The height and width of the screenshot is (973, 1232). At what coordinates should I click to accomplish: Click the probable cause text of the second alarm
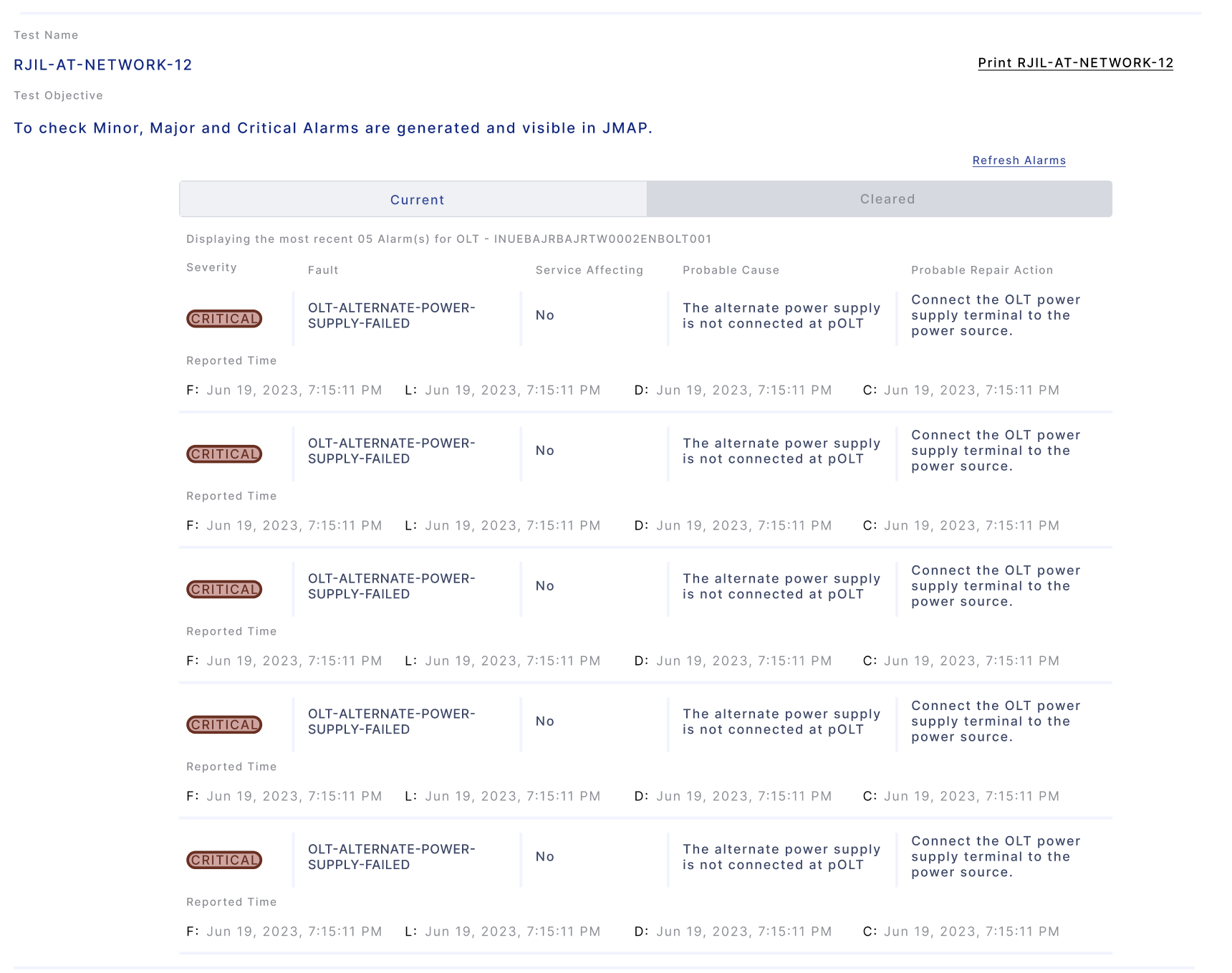[781, 451]
